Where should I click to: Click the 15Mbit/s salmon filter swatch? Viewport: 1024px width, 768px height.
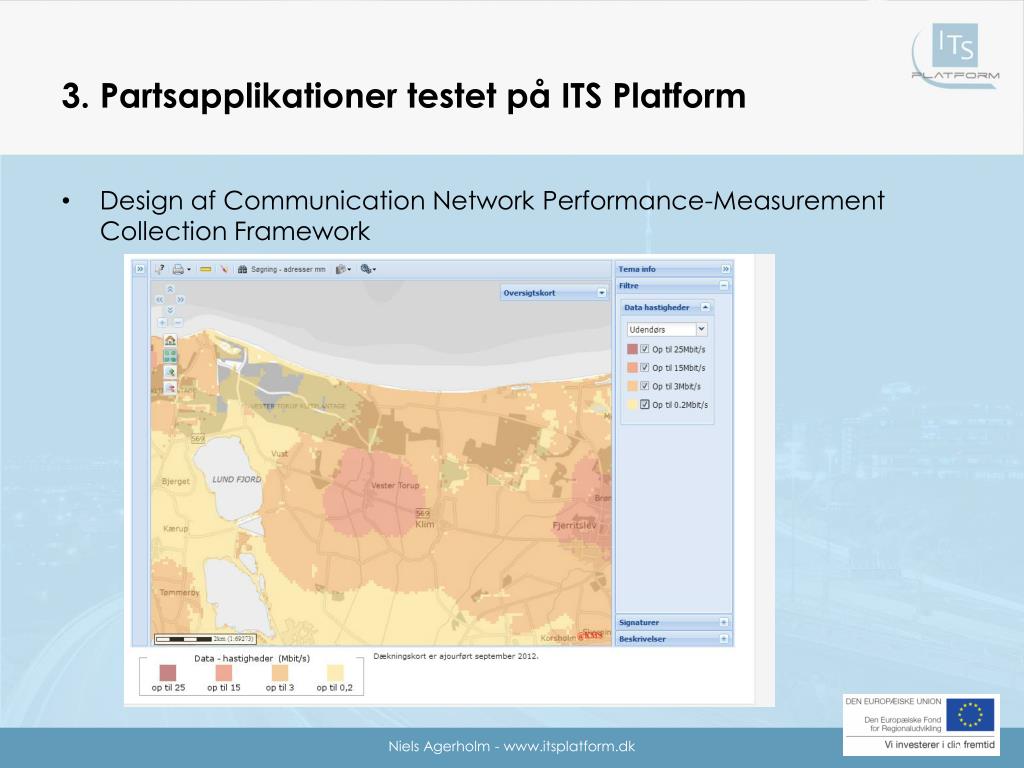coord(632,368)
